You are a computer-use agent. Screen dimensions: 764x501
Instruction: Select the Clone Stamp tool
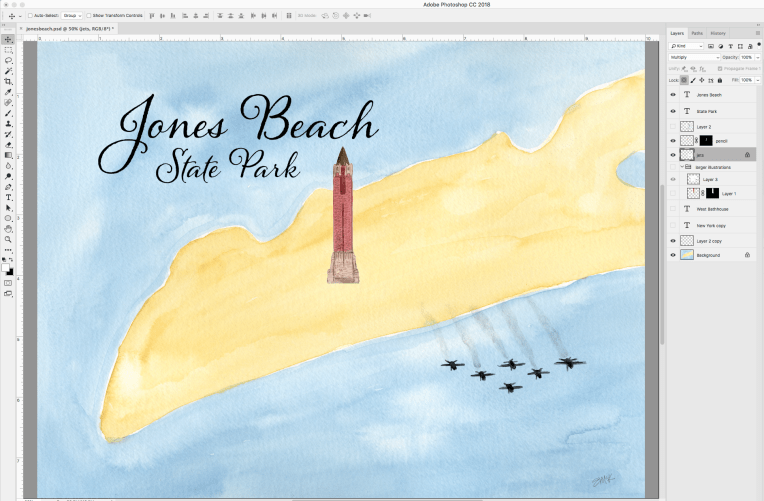[8, 124]
